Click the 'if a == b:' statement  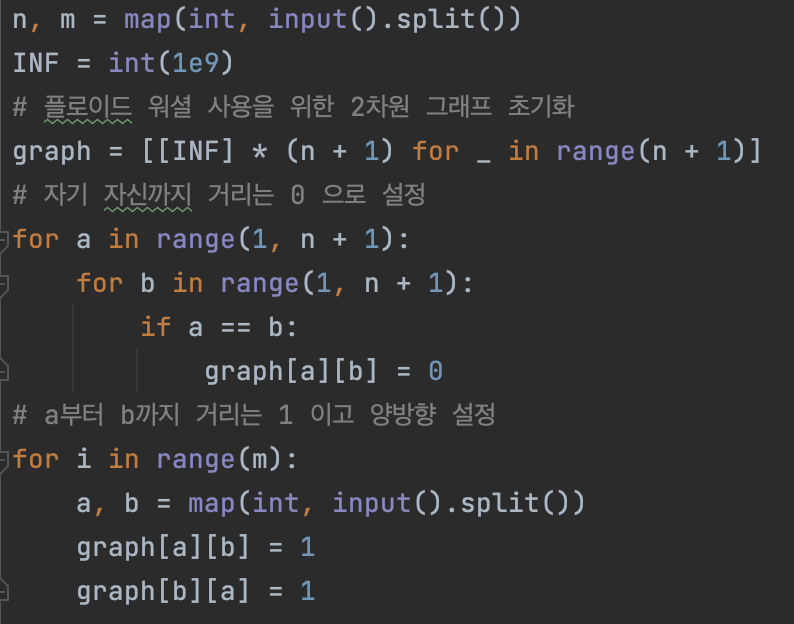pos(218,327)
